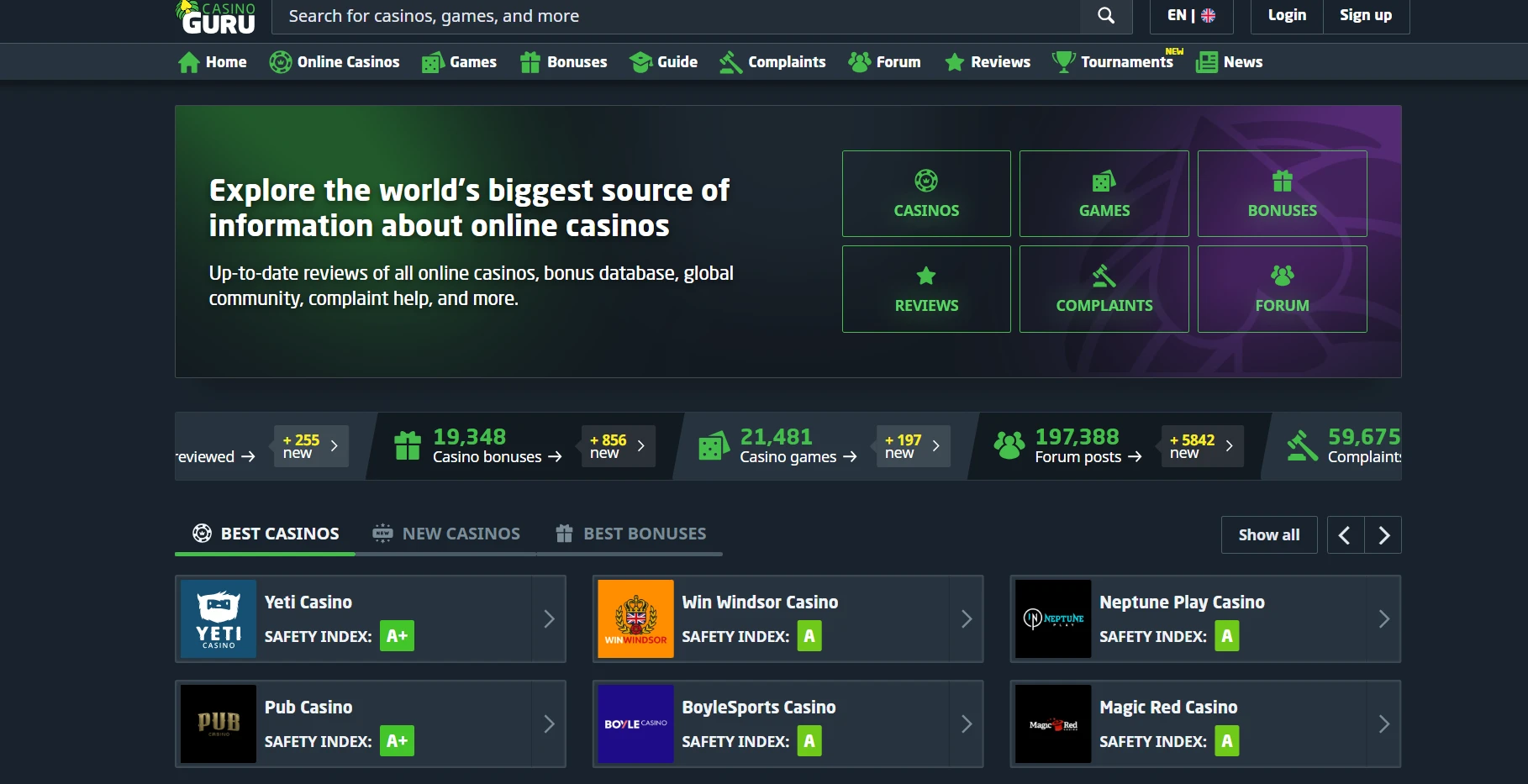Expand the +856 new bonuses chevron
The width and height of the screenshot is (1528, 784).
coord(640,446)
